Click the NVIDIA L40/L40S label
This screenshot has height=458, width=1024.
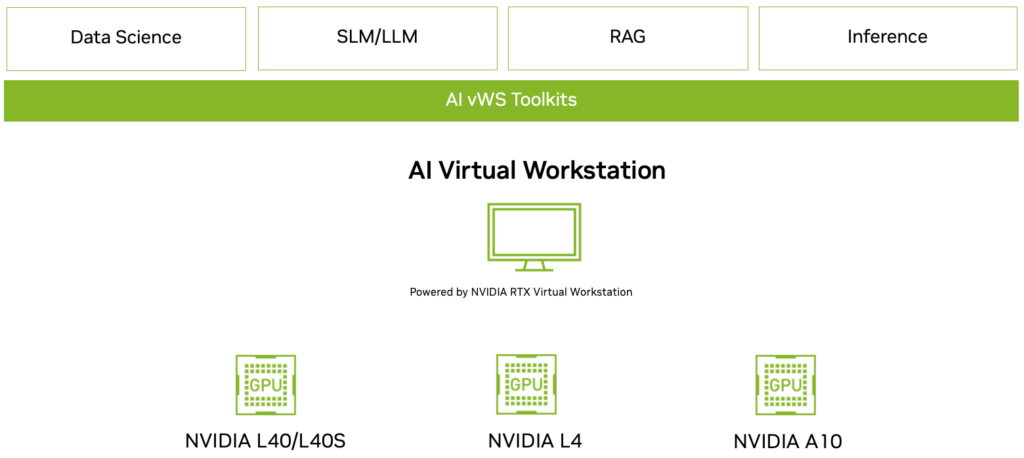(265, 441)
